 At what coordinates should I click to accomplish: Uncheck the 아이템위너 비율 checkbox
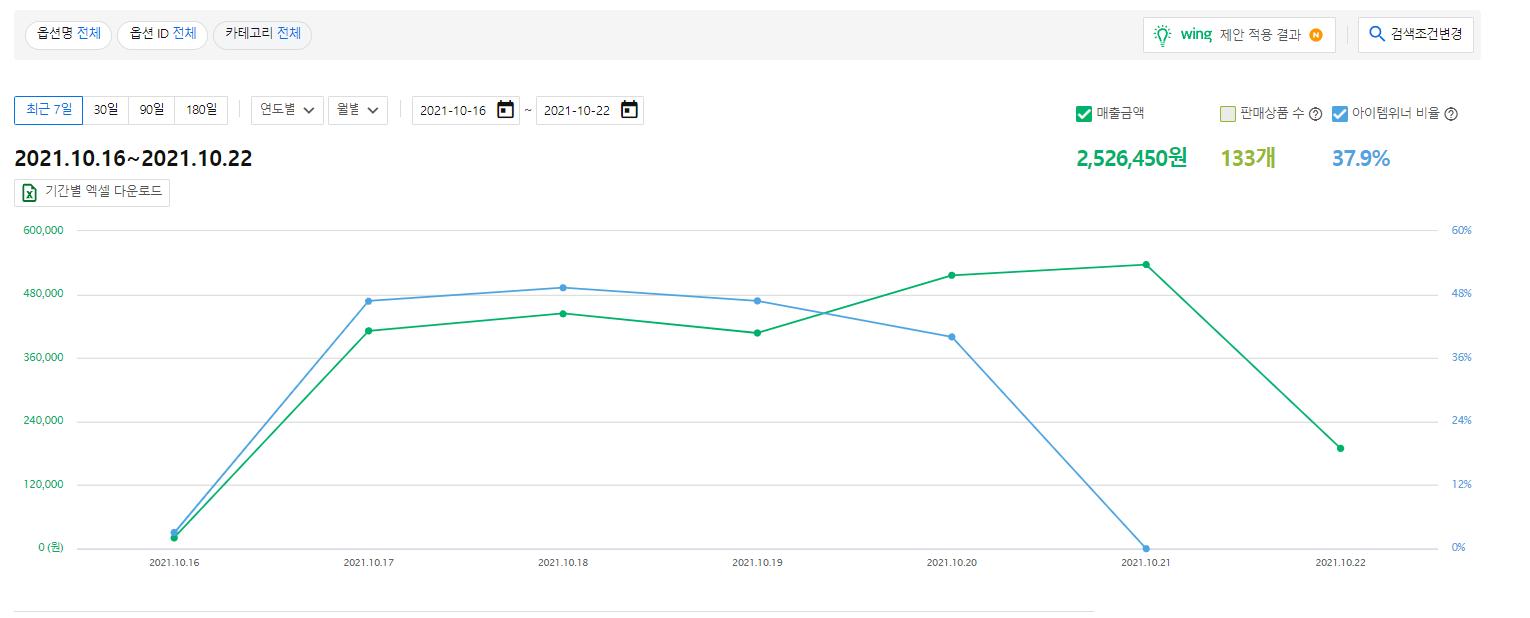[x=1340, y=114]
